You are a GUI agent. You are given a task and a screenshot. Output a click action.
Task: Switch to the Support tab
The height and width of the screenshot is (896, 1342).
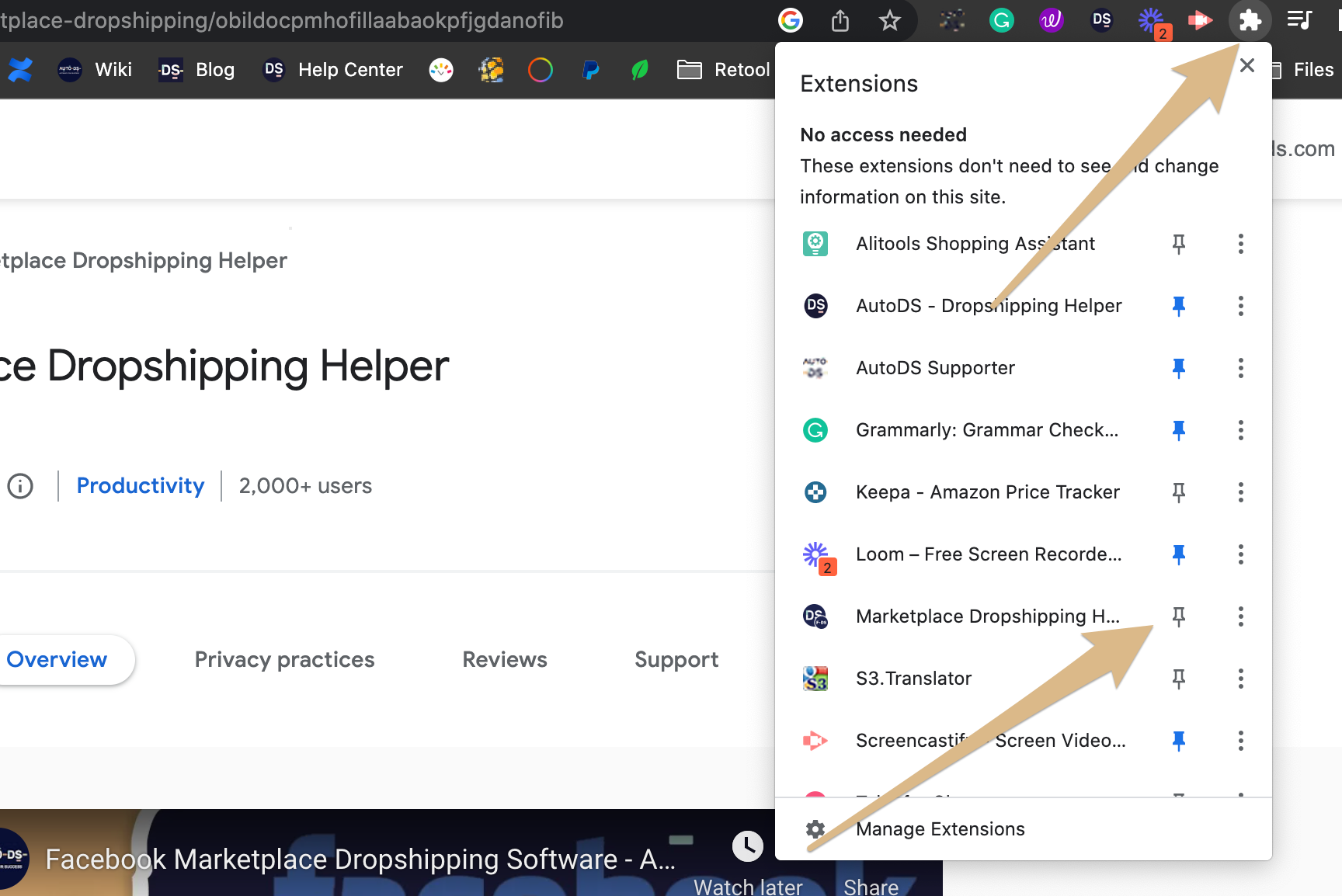click(676, 660)
